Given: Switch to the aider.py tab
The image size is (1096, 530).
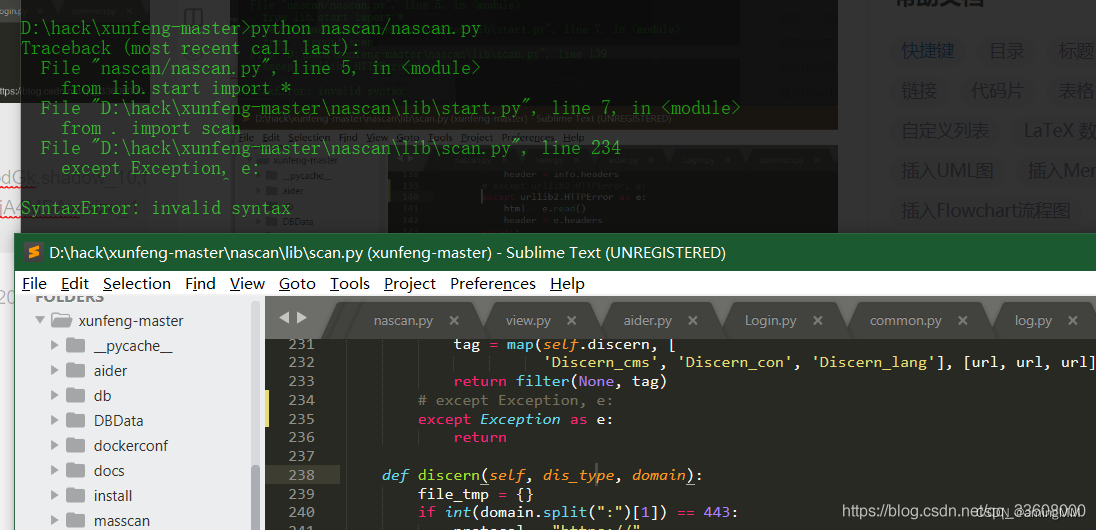Looking at the screenshot, I should [x=647, y=321].
